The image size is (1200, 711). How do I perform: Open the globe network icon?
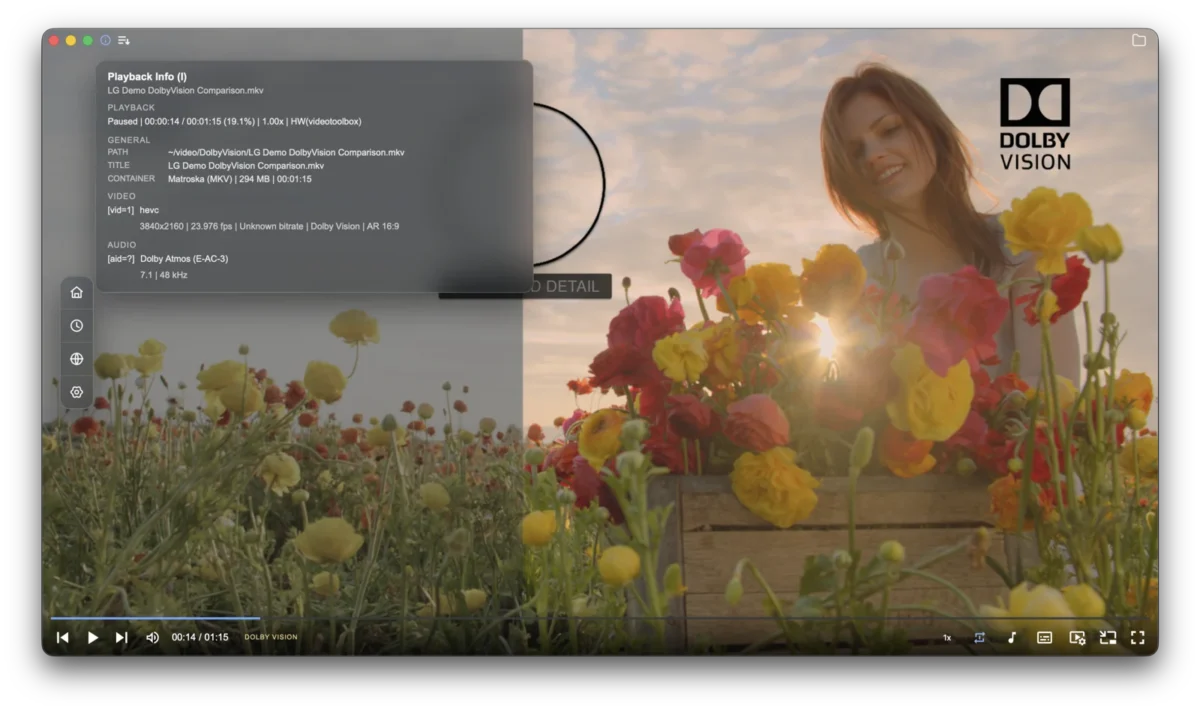(77, 359)
